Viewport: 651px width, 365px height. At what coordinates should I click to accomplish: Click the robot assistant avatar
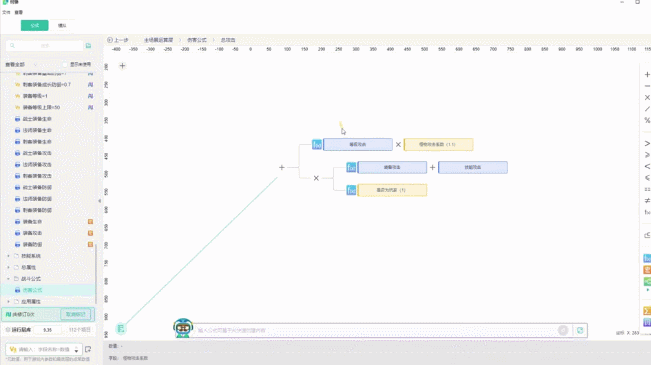pos(183,328)
